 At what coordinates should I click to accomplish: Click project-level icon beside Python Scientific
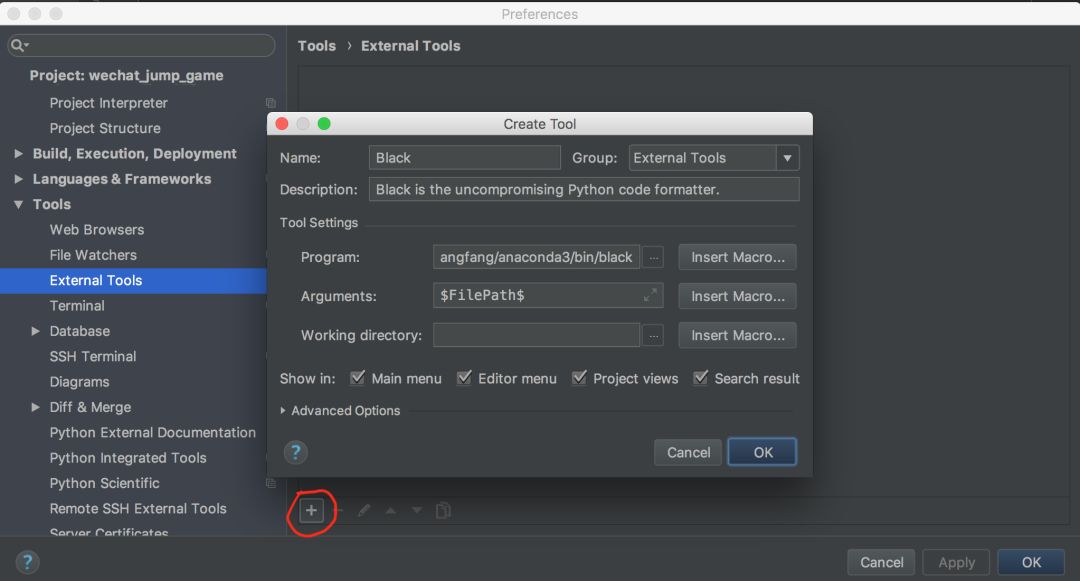[x=271, y=483]
